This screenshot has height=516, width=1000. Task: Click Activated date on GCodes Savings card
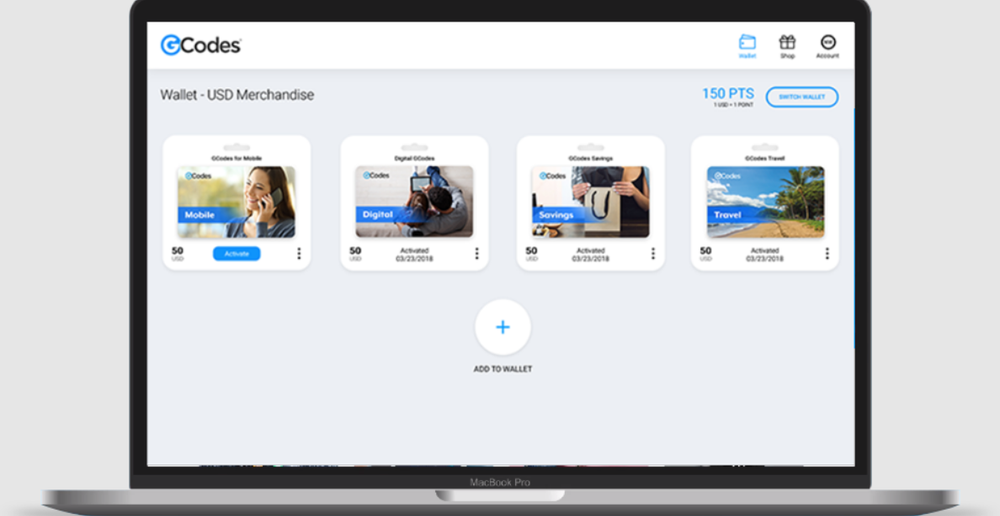pos(591,254)
